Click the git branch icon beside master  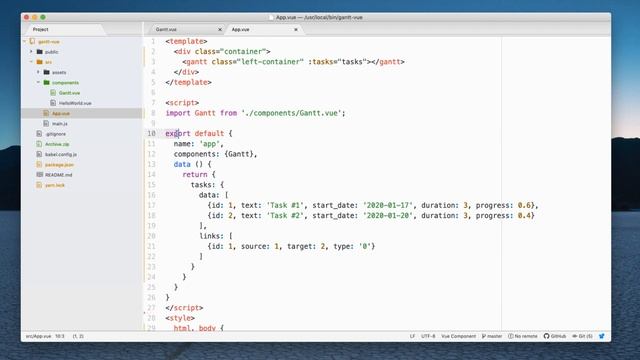coord(484,336)
